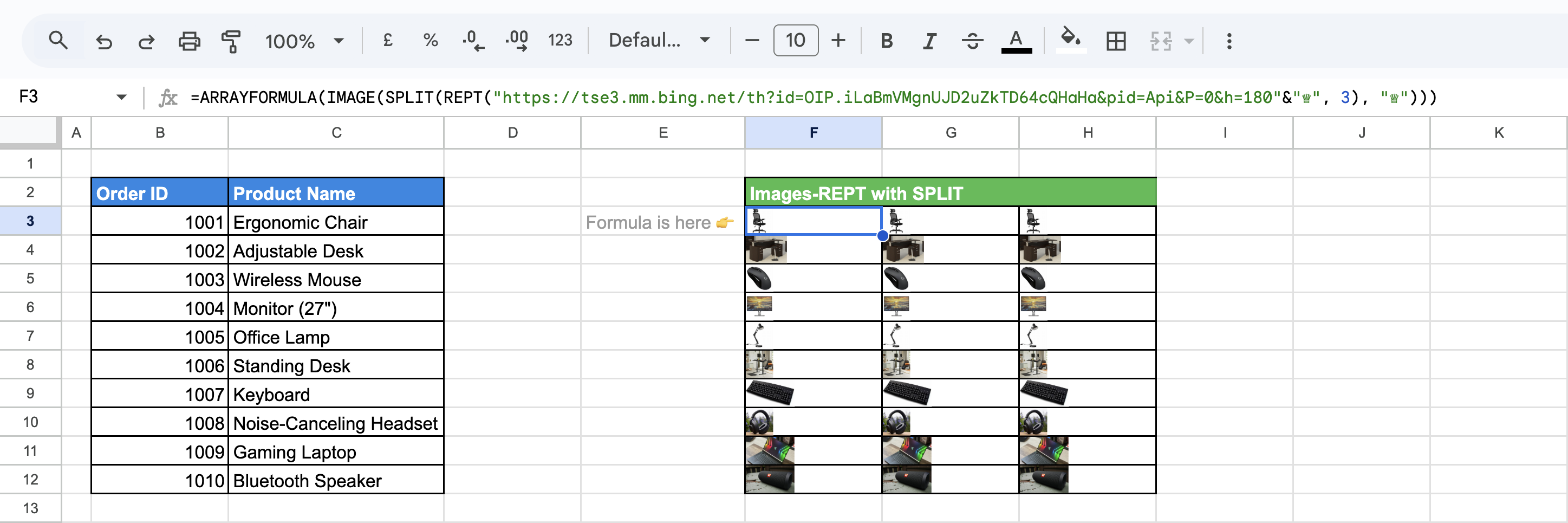Select order ID cell 1007
This screenshot has height=523, width=1568.
tap(160, 394)
